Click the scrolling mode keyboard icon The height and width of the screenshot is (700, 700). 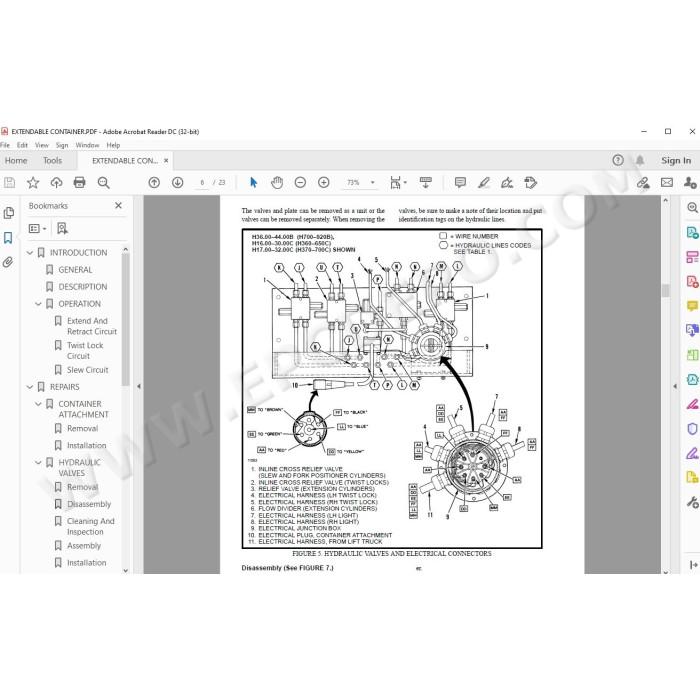pyautogui.click(x=426, y=183)
